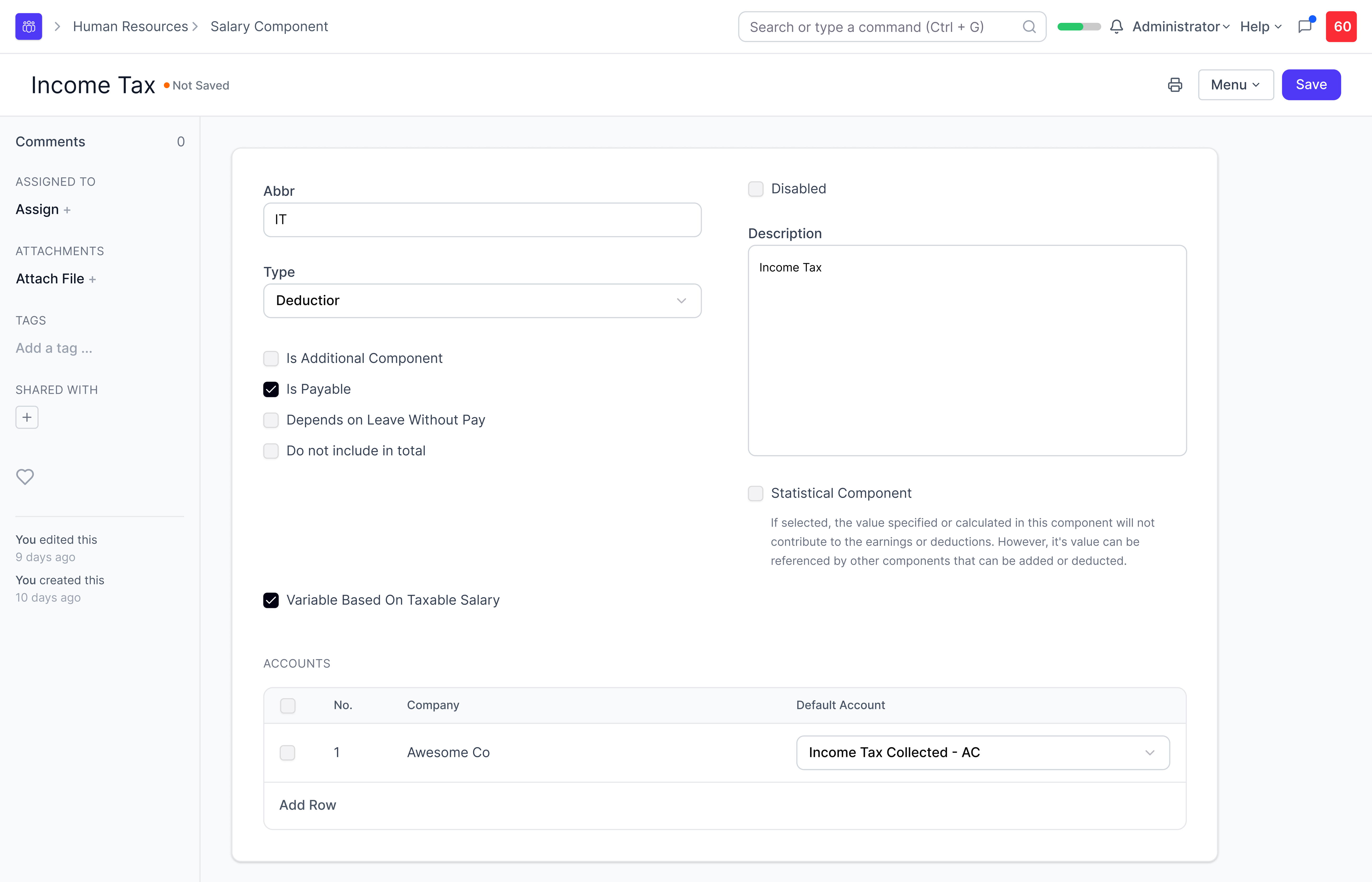Open the notifications bell

1116,27
